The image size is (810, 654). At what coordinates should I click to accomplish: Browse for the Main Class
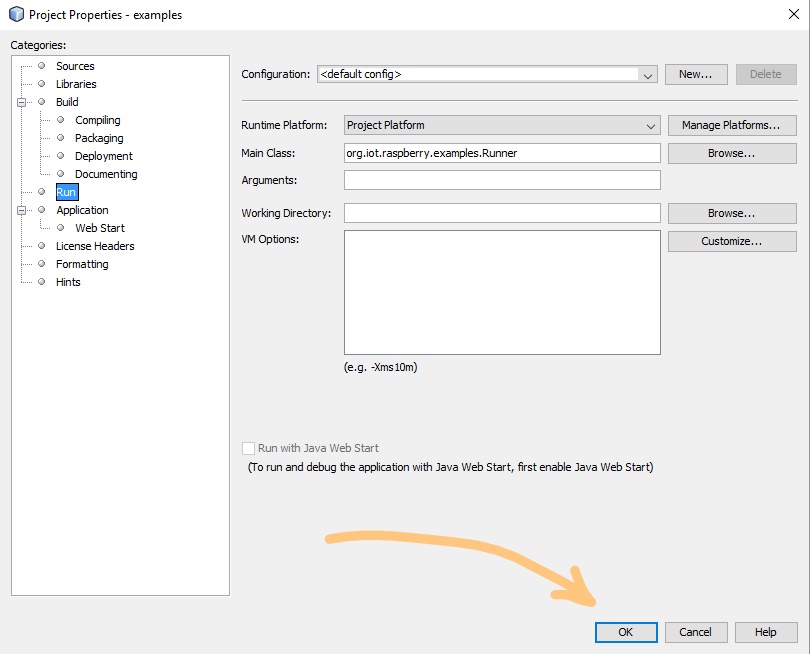(732, 153)
